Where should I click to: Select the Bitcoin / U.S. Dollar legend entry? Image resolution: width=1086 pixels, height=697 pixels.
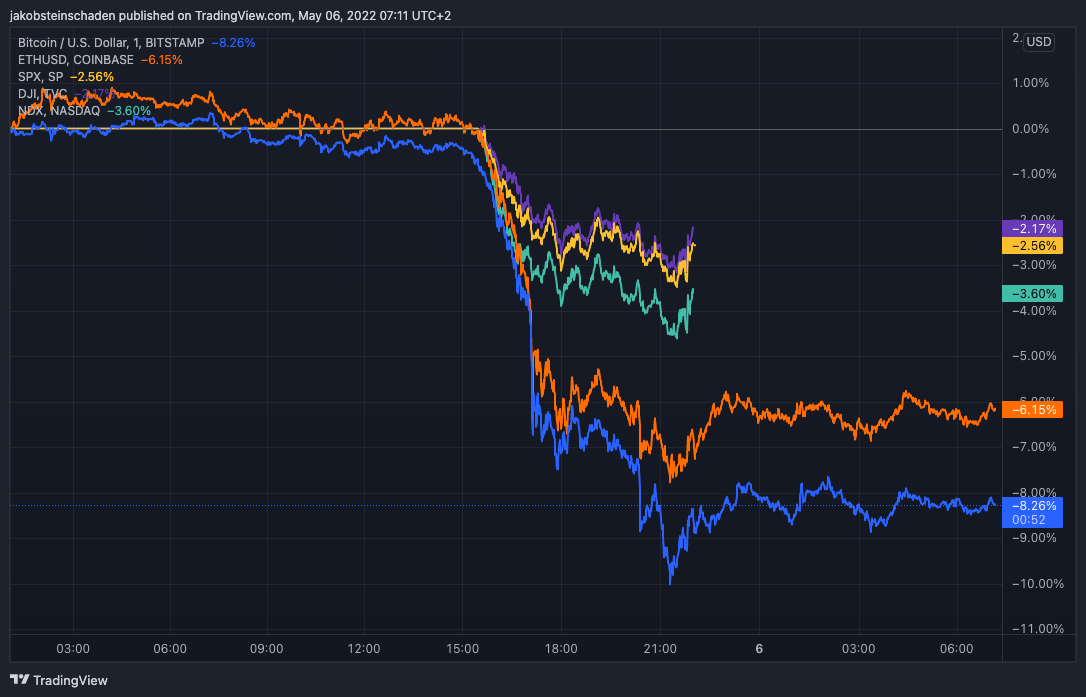coord(110,43)
